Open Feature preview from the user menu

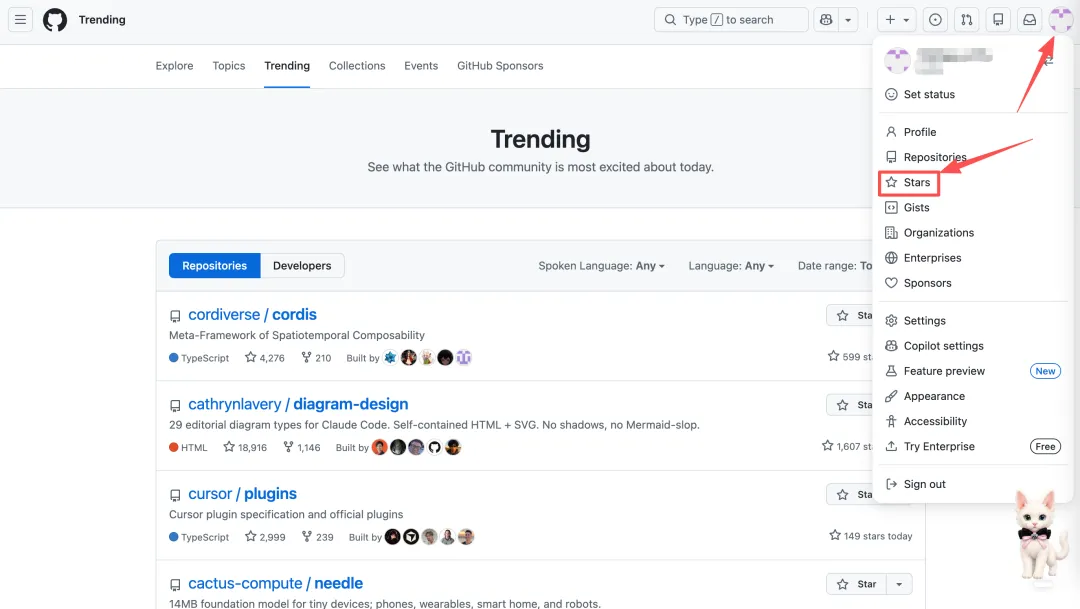(972, 371)
